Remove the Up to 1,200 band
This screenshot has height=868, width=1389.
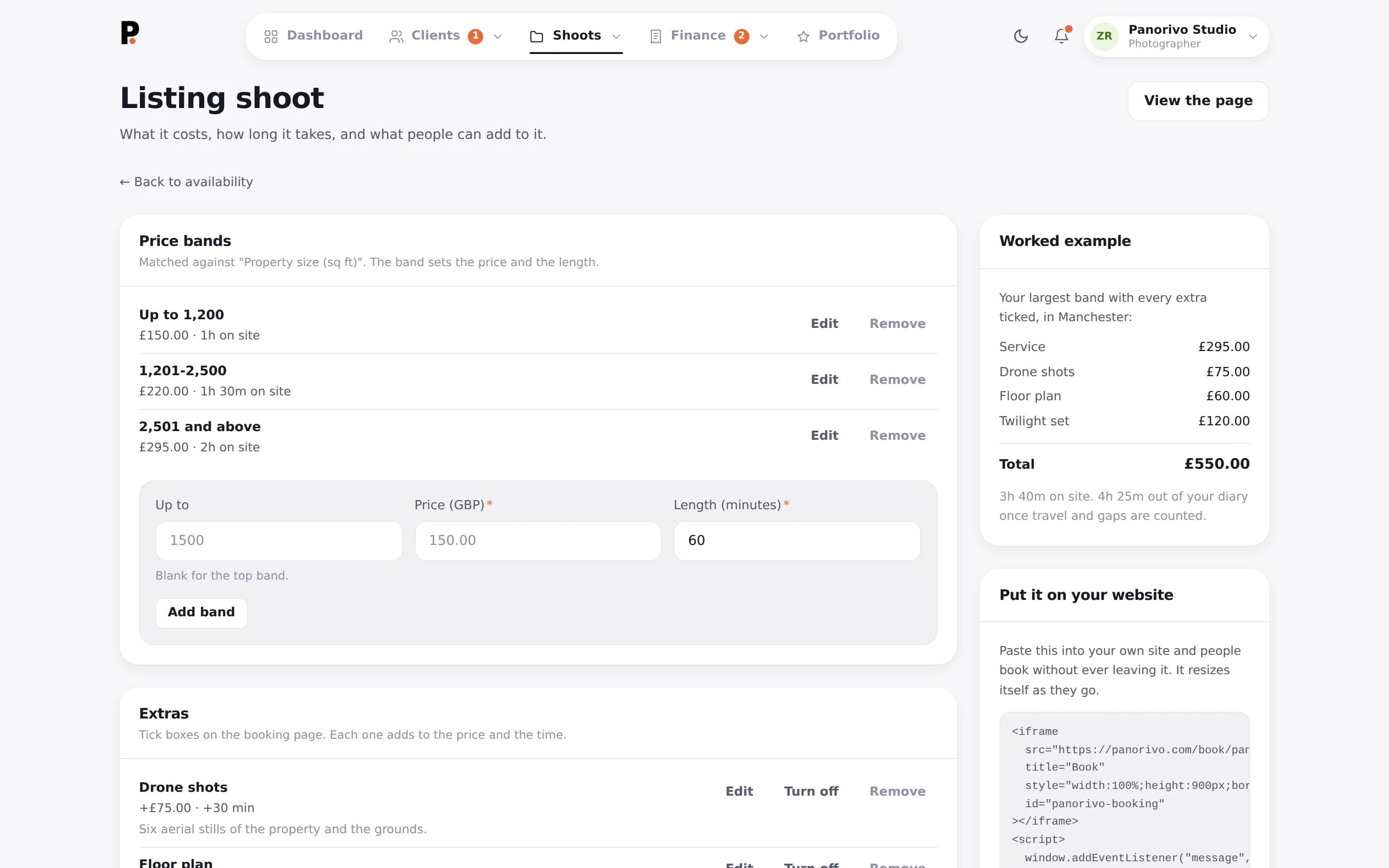coord(897,324)
